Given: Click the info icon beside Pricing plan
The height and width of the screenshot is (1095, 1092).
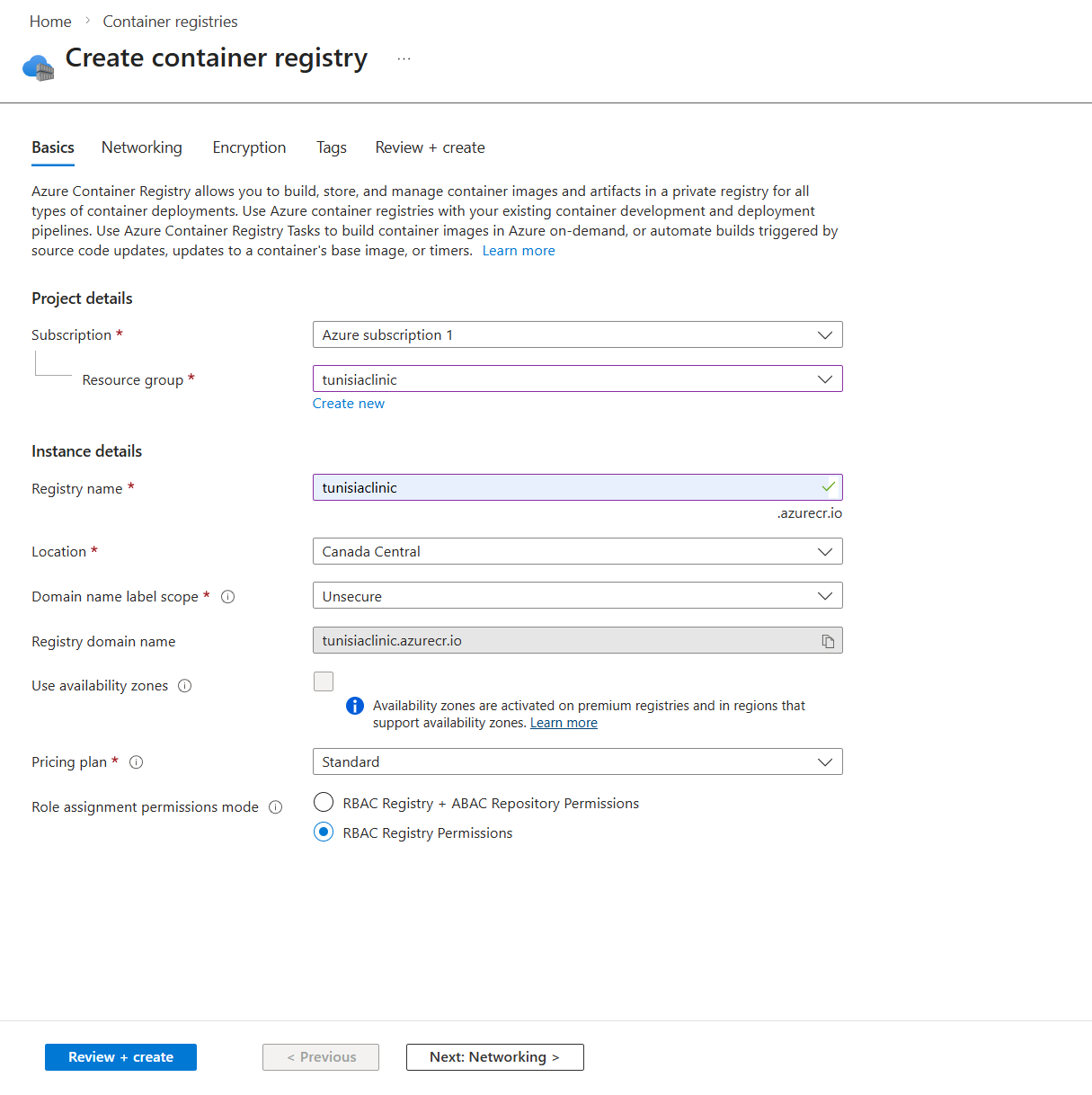Looking at the screenshot, I should 136,762.
